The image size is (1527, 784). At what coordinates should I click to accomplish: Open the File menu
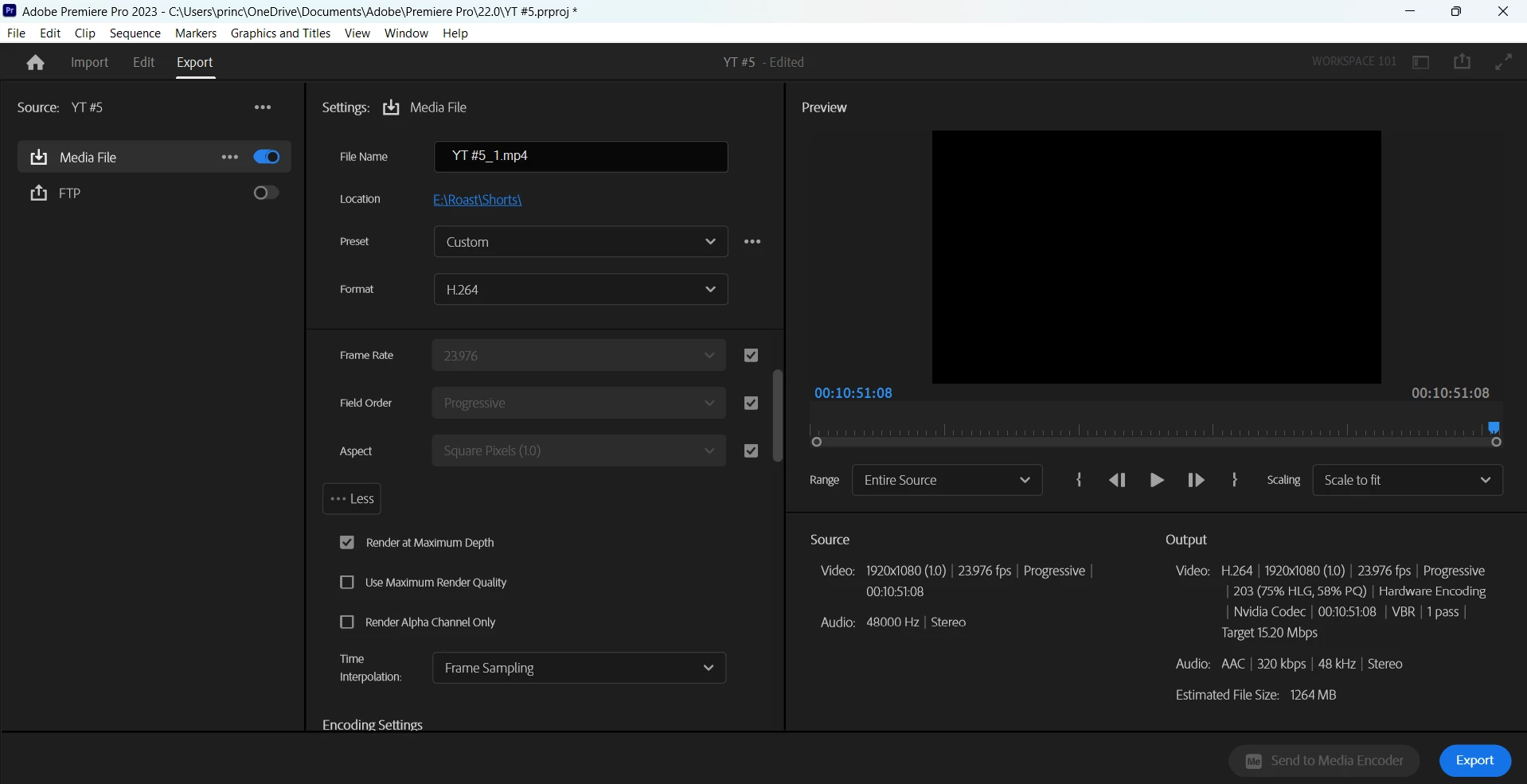pyautogui.click(x=16, y=33)
